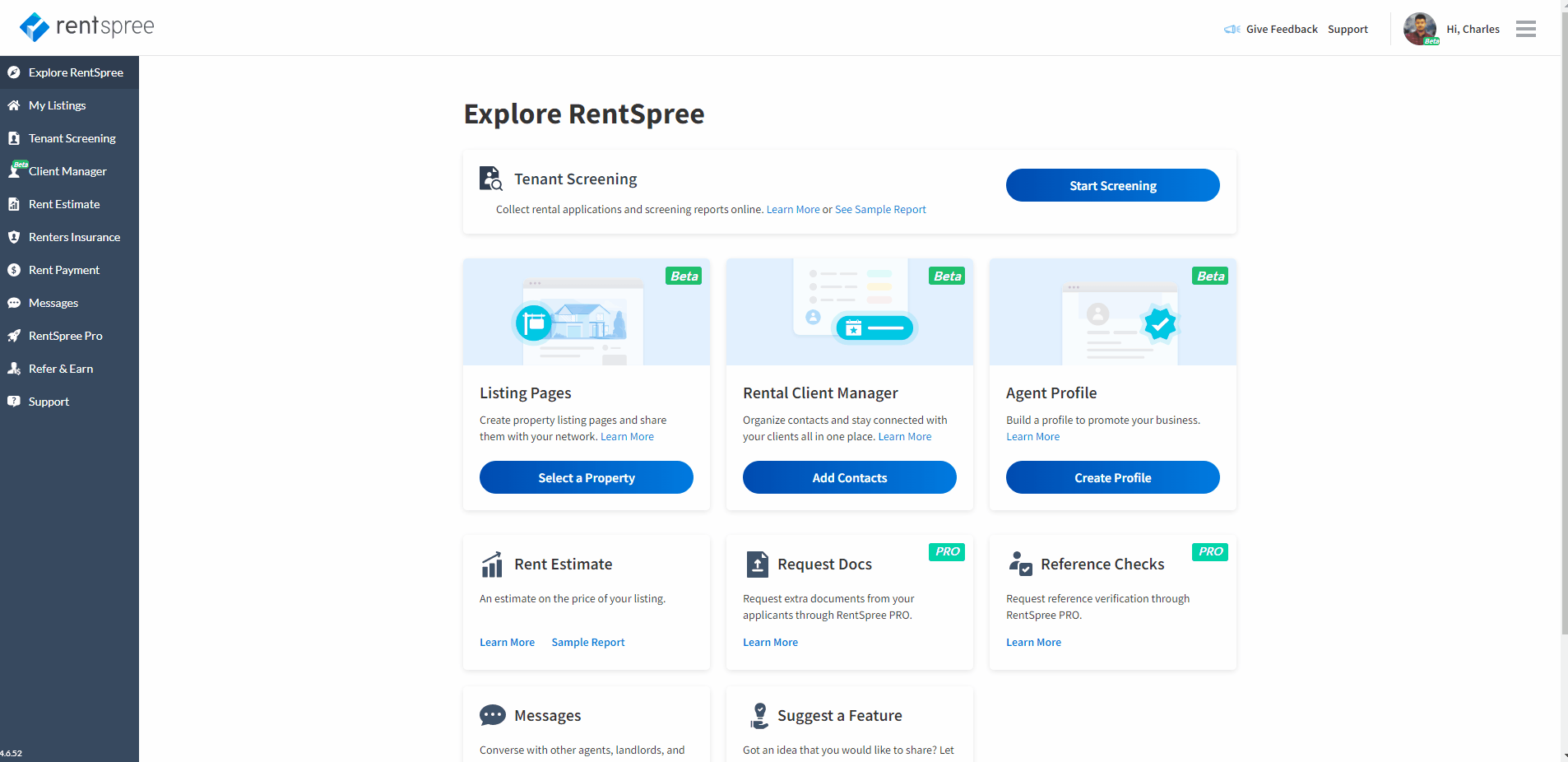Click Learn More in the Rent Estimate card
The height and width of the screenshot is (762, 1568).
[508, 642]
